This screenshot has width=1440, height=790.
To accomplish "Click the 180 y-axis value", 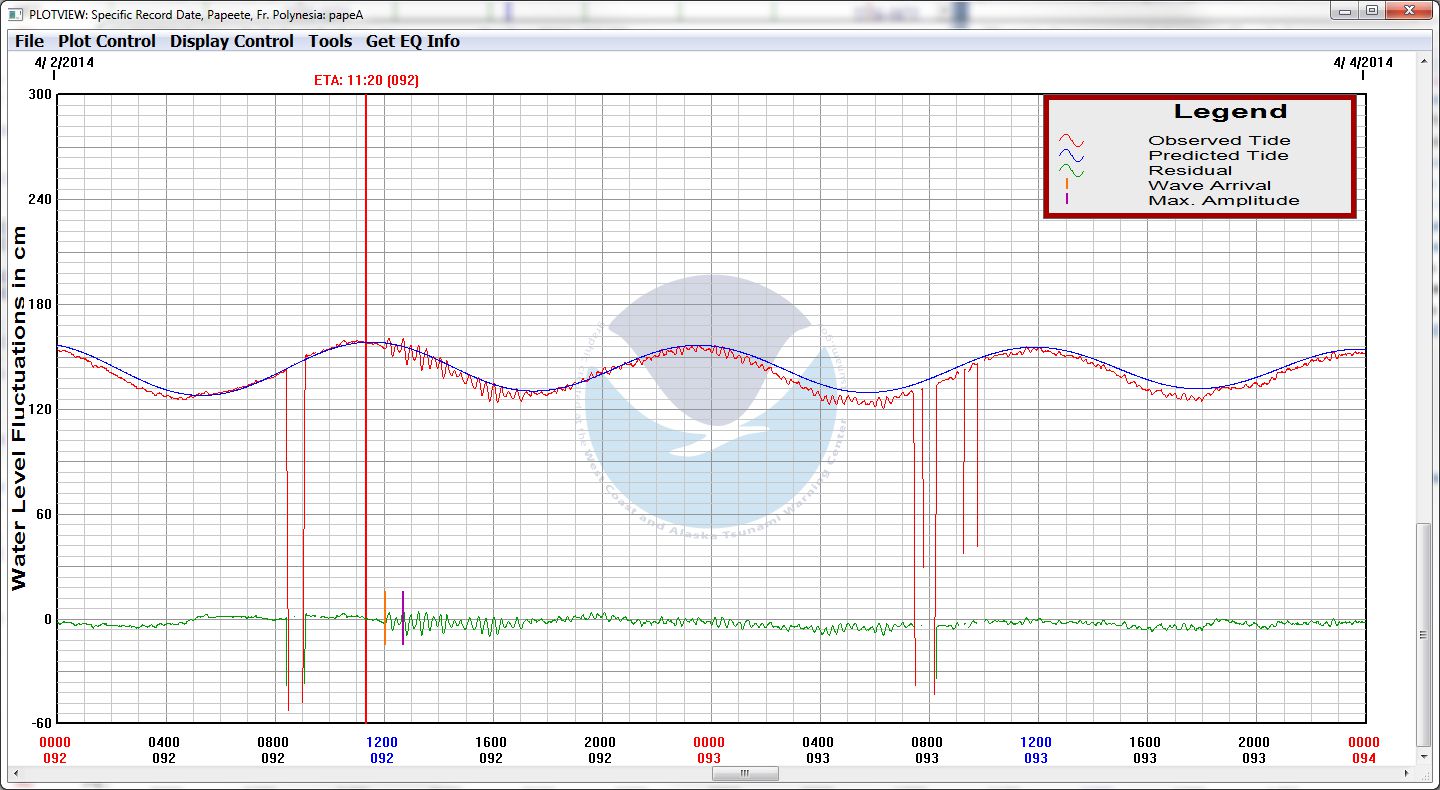I will point(42,304).
